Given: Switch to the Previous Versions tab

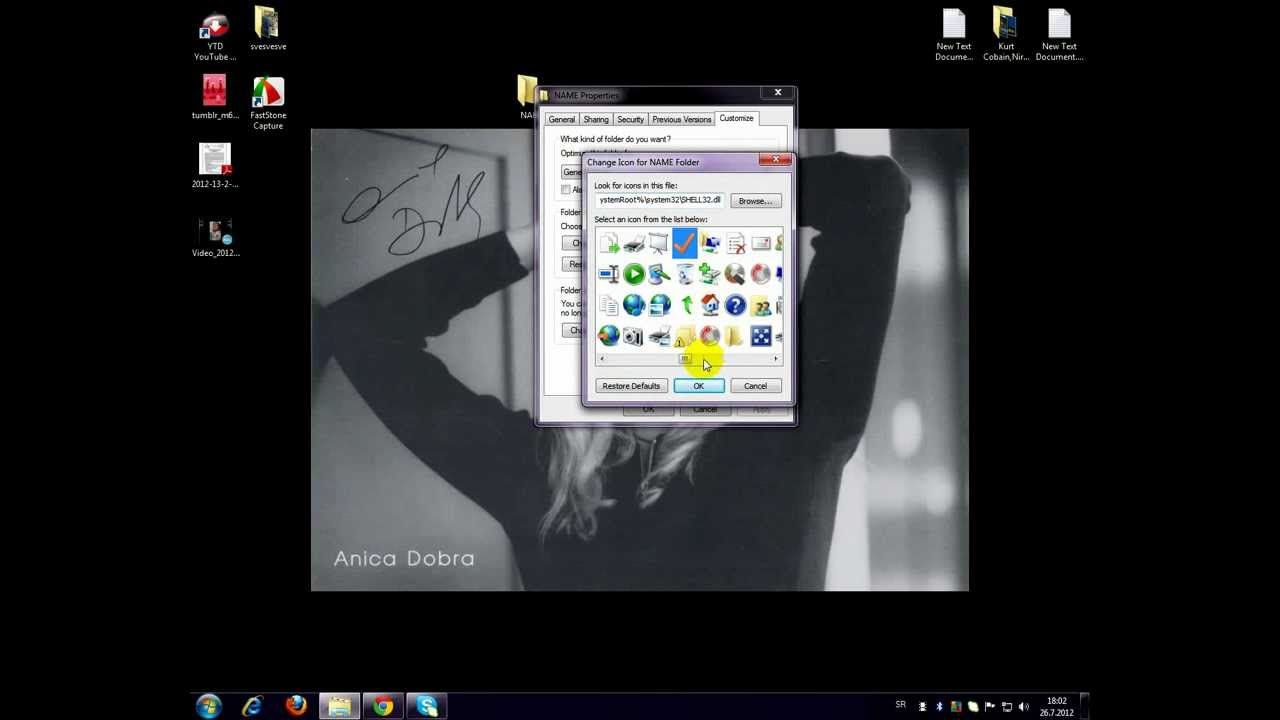Looking at the screenshot, I should (x=681, y=119).
